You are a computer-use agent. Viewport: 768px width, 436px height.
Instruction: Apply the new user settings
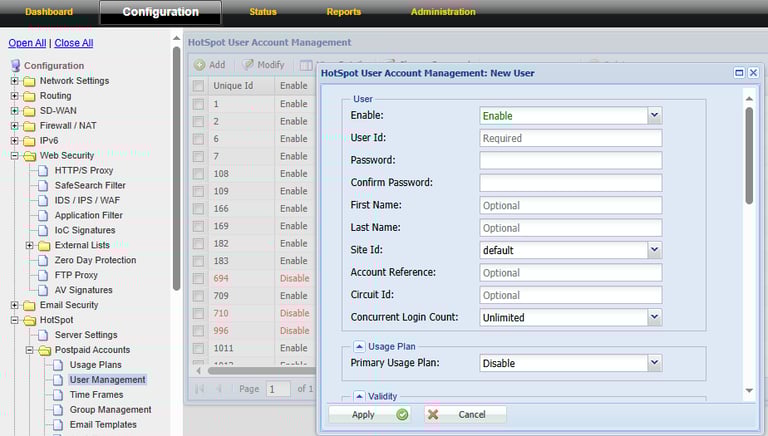click(x=369, y=415)
